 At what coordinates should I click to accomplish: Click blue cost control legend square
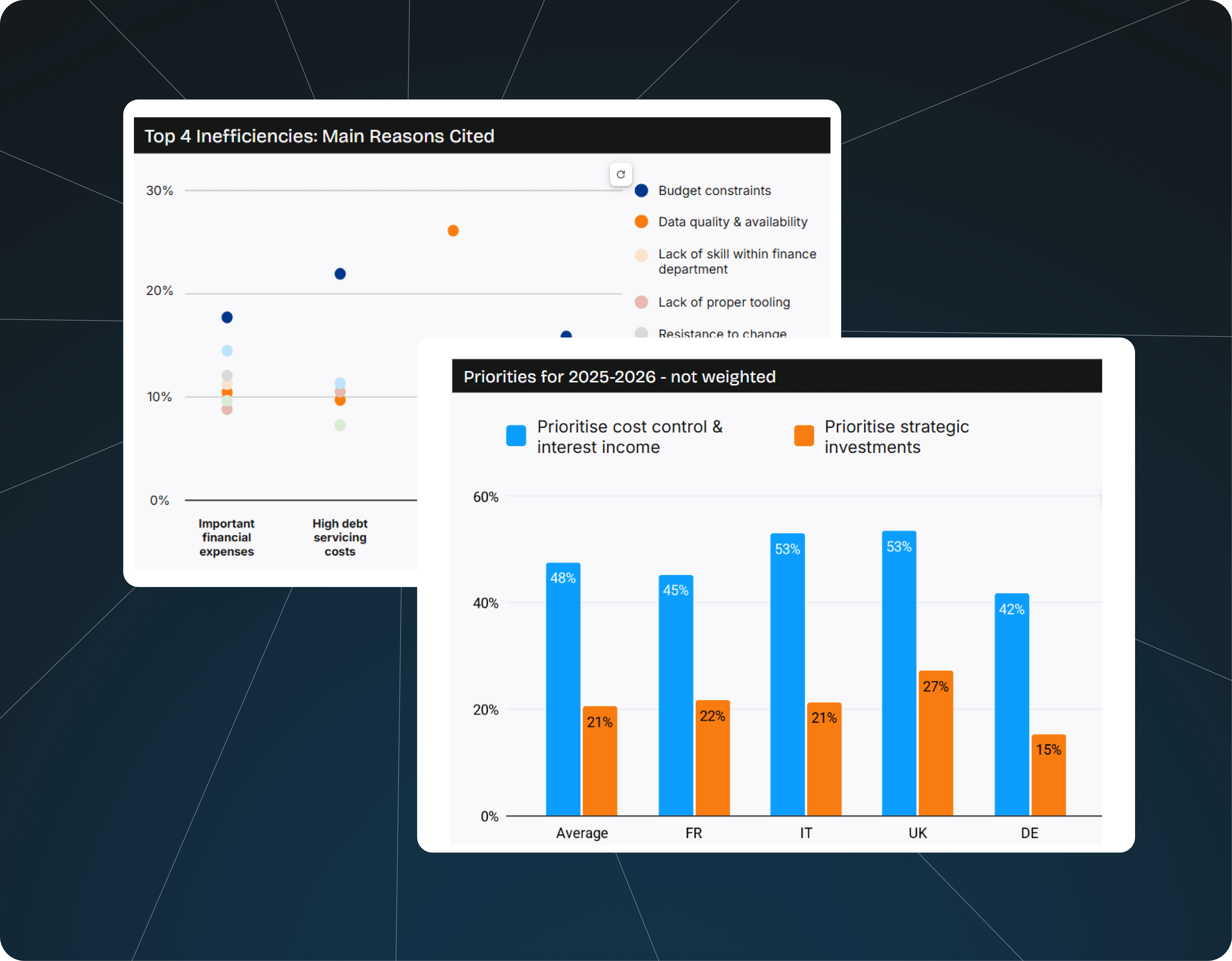516,436
